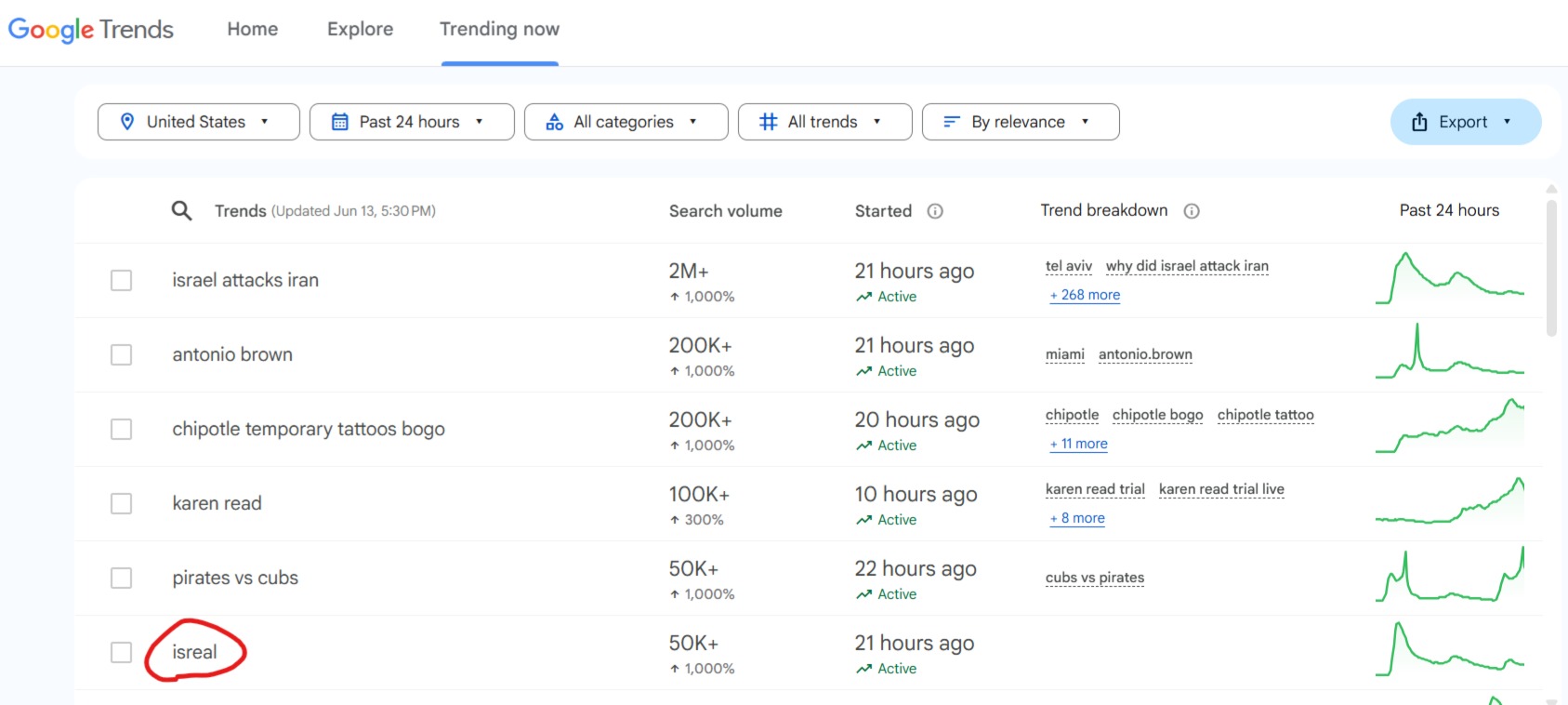Expand the + 268 more breakdown link

pyautogui.click(x=1085, y=295)
